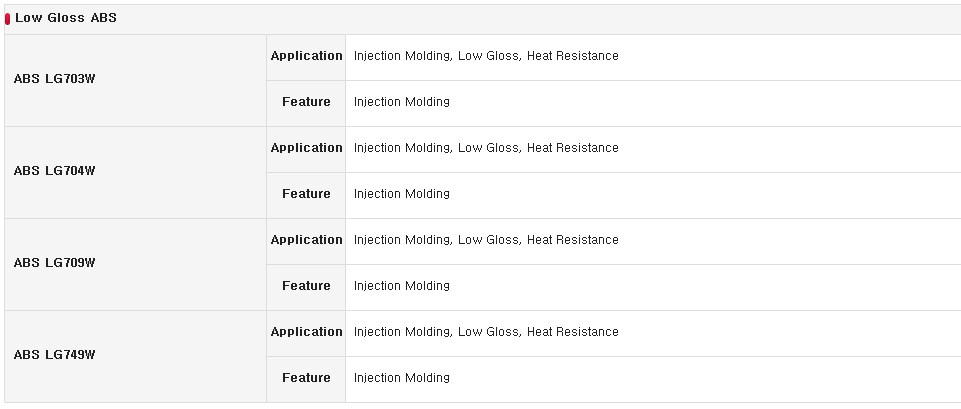The width and height of the screenshot is (961, 409).
Task: Open the ABS LG703W product entry
Action: (x=55, y=79)
